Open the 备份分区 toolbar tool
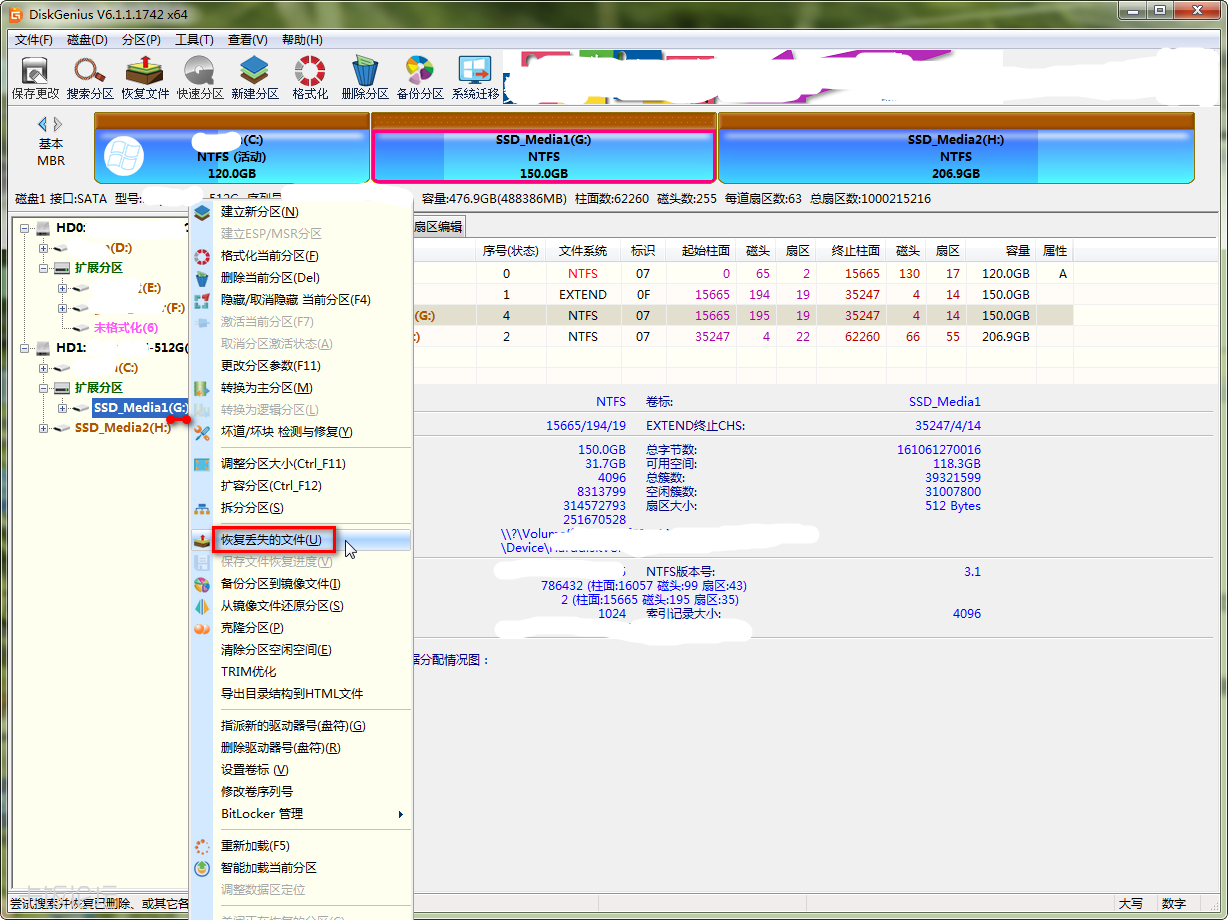 coord(420,78)
